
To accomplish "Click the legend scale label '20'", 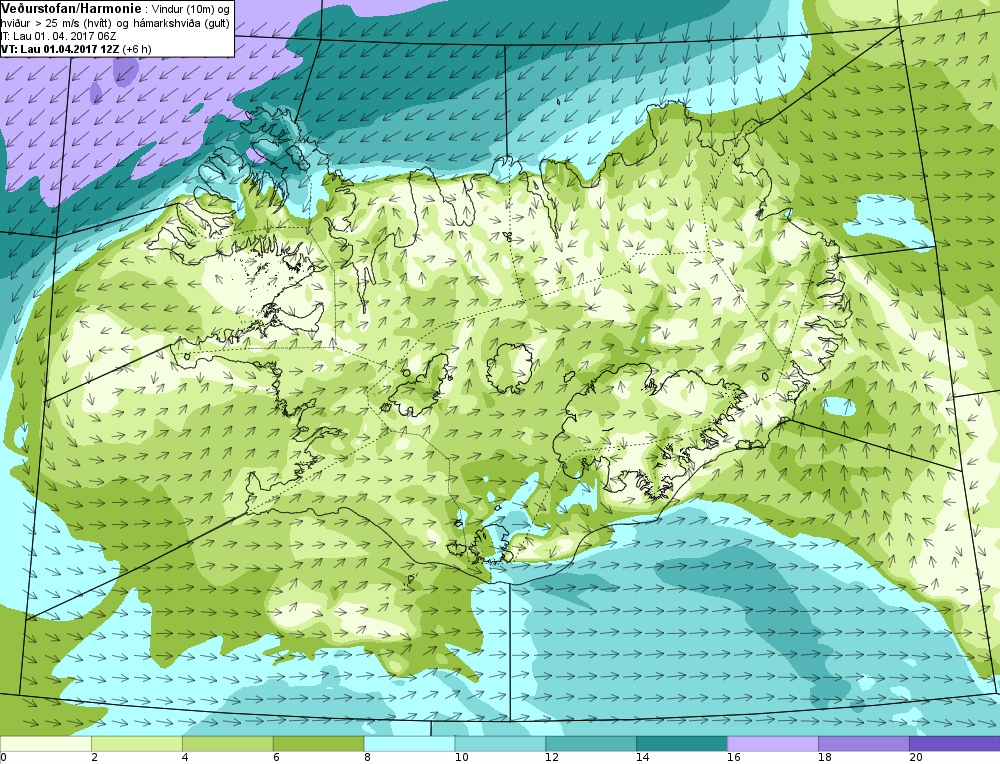I will (x=916, y=758).
